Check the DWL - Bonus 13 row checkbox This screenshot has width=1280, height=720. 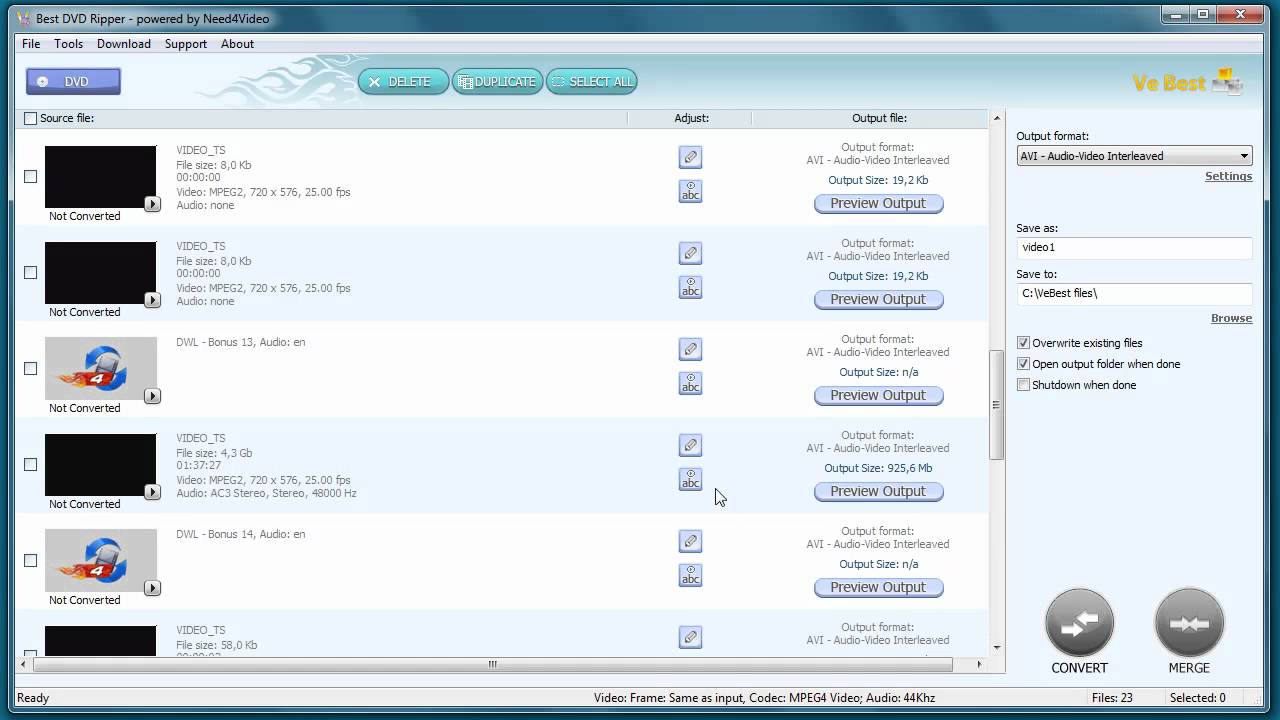[30, 368]
